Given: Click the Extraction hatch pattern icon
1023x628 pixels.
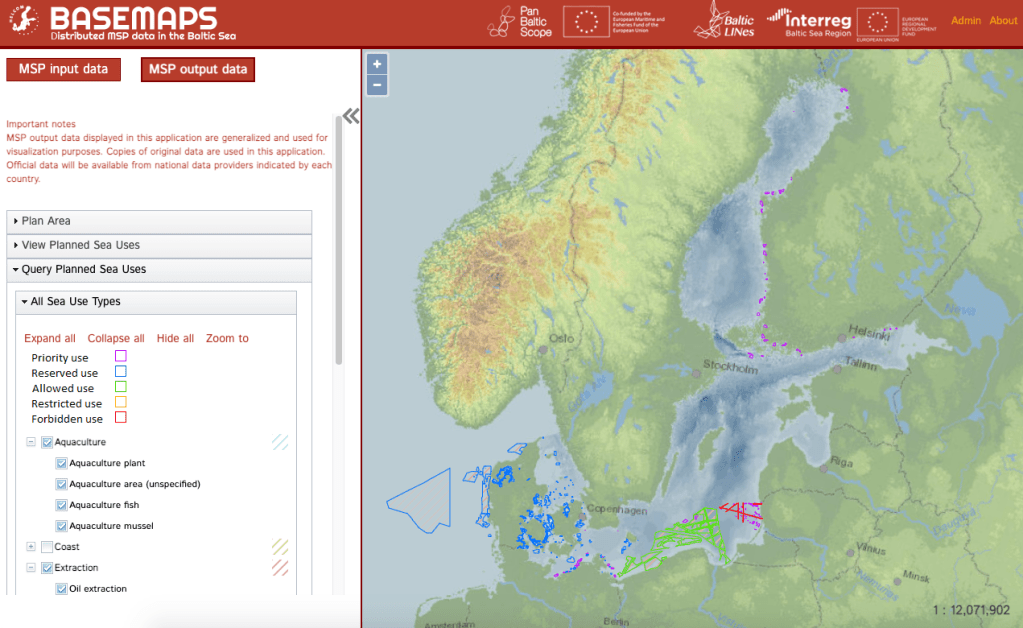Looking at the screenshot, I should [280, 568].
